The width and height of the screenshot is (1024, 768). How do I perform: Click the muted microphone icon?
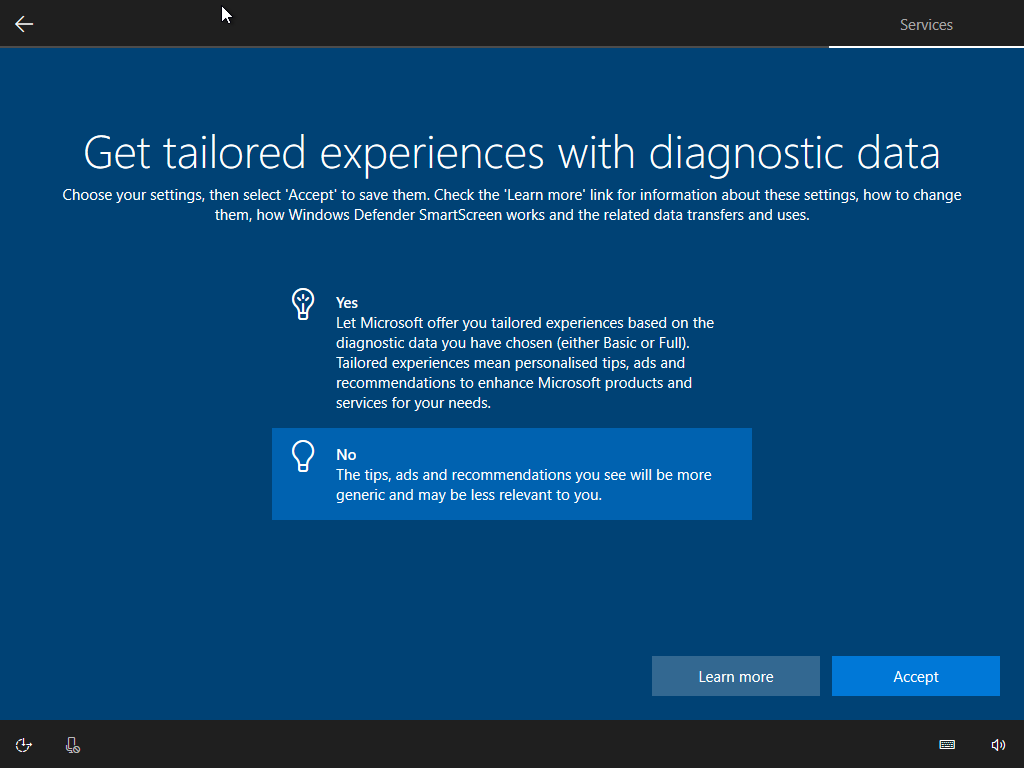pyautogui.click(x=73, y=745)
